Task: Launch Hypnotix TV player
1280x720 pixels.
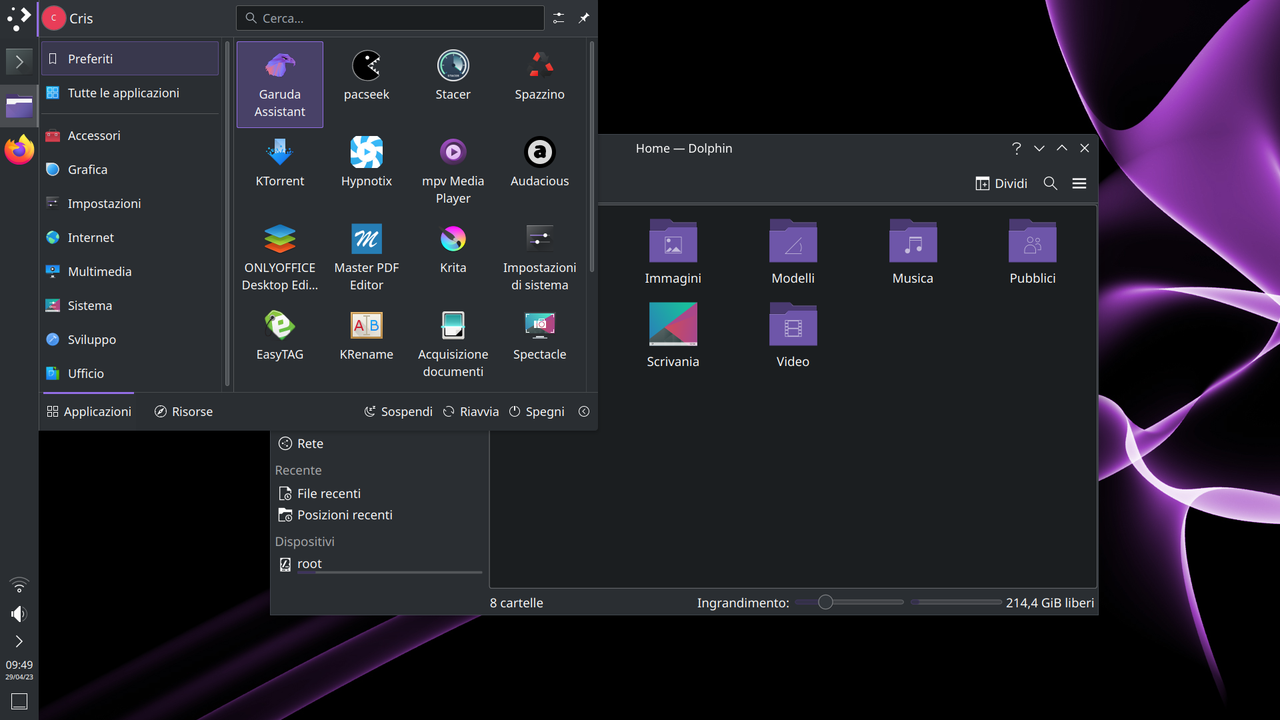Action: (366, 163)
